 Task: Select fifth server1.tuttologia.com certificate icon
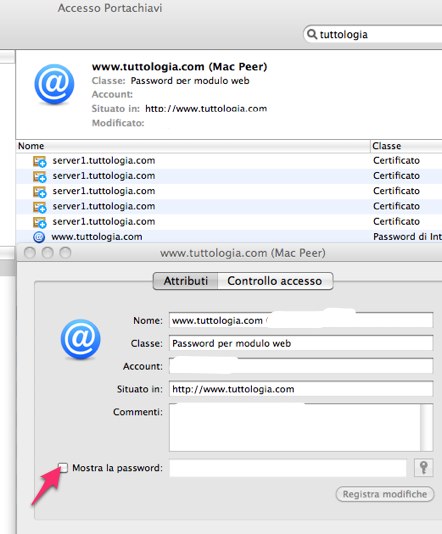[x=40, y=222]
